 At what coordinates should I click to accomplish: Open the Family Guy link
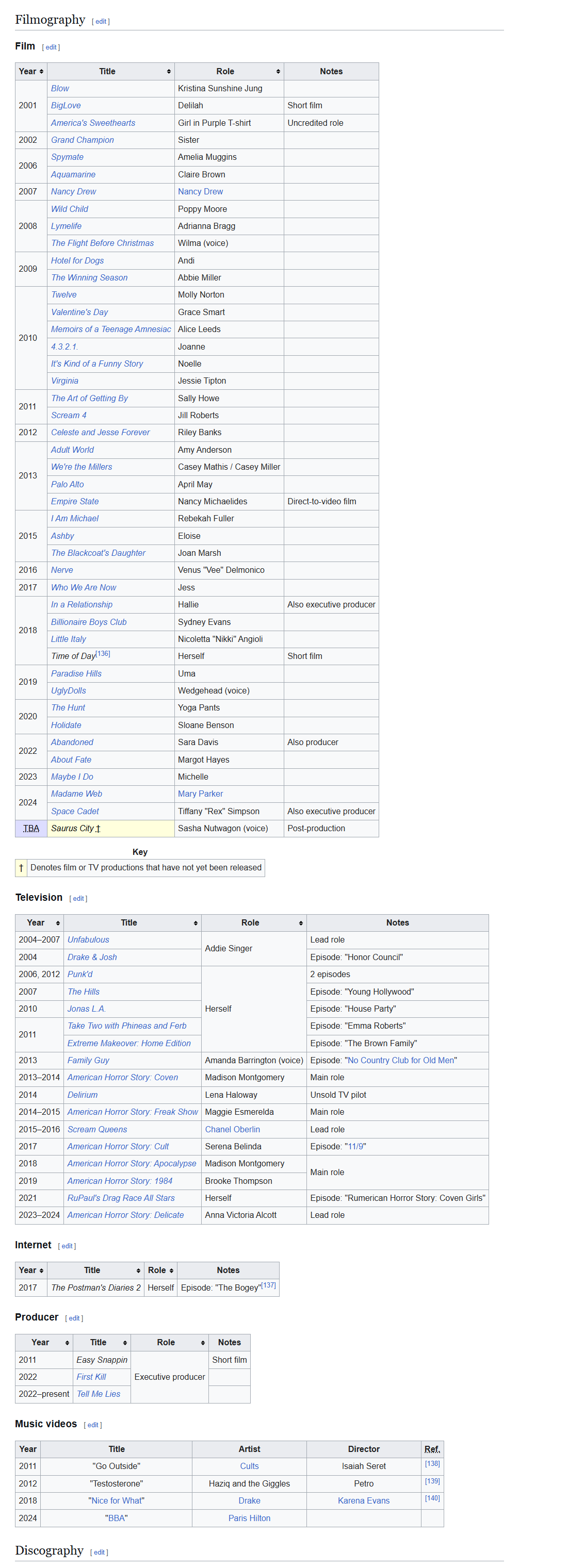[x=88, y=1060]
